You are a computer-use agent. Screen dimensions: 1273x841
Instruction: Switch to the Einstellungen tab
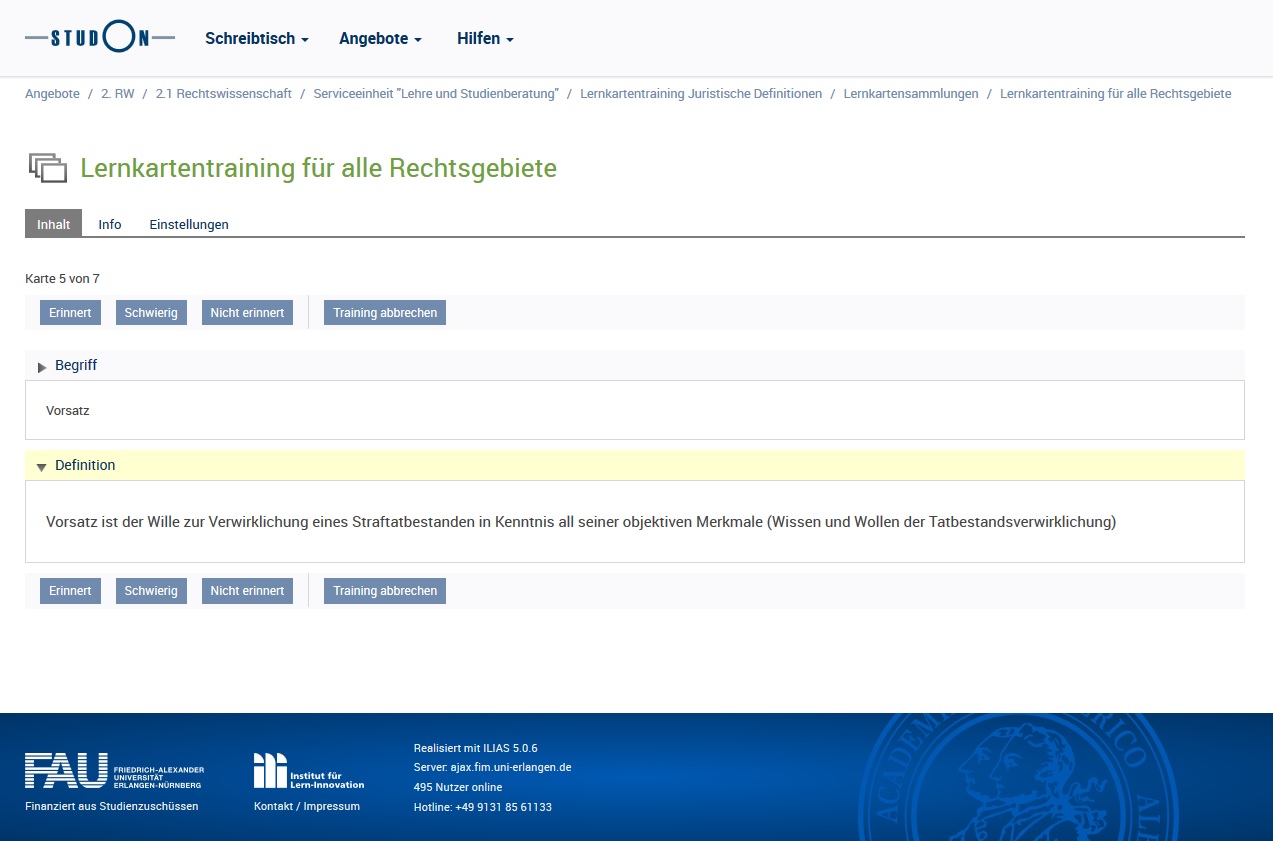point(189,224)
